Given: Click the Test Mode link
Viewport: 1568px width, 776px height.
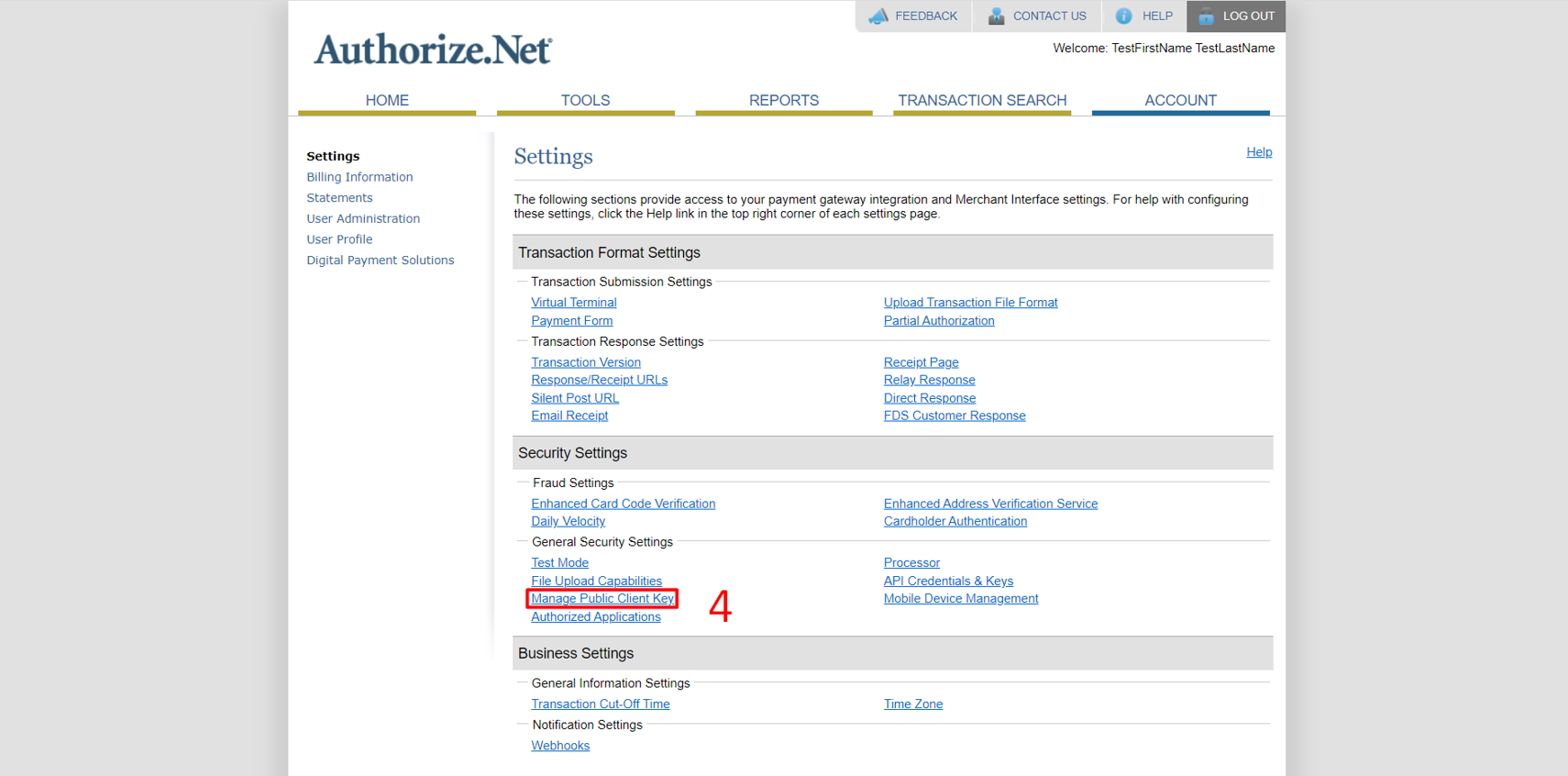Looking at the screenshot, I should (559, 563).
